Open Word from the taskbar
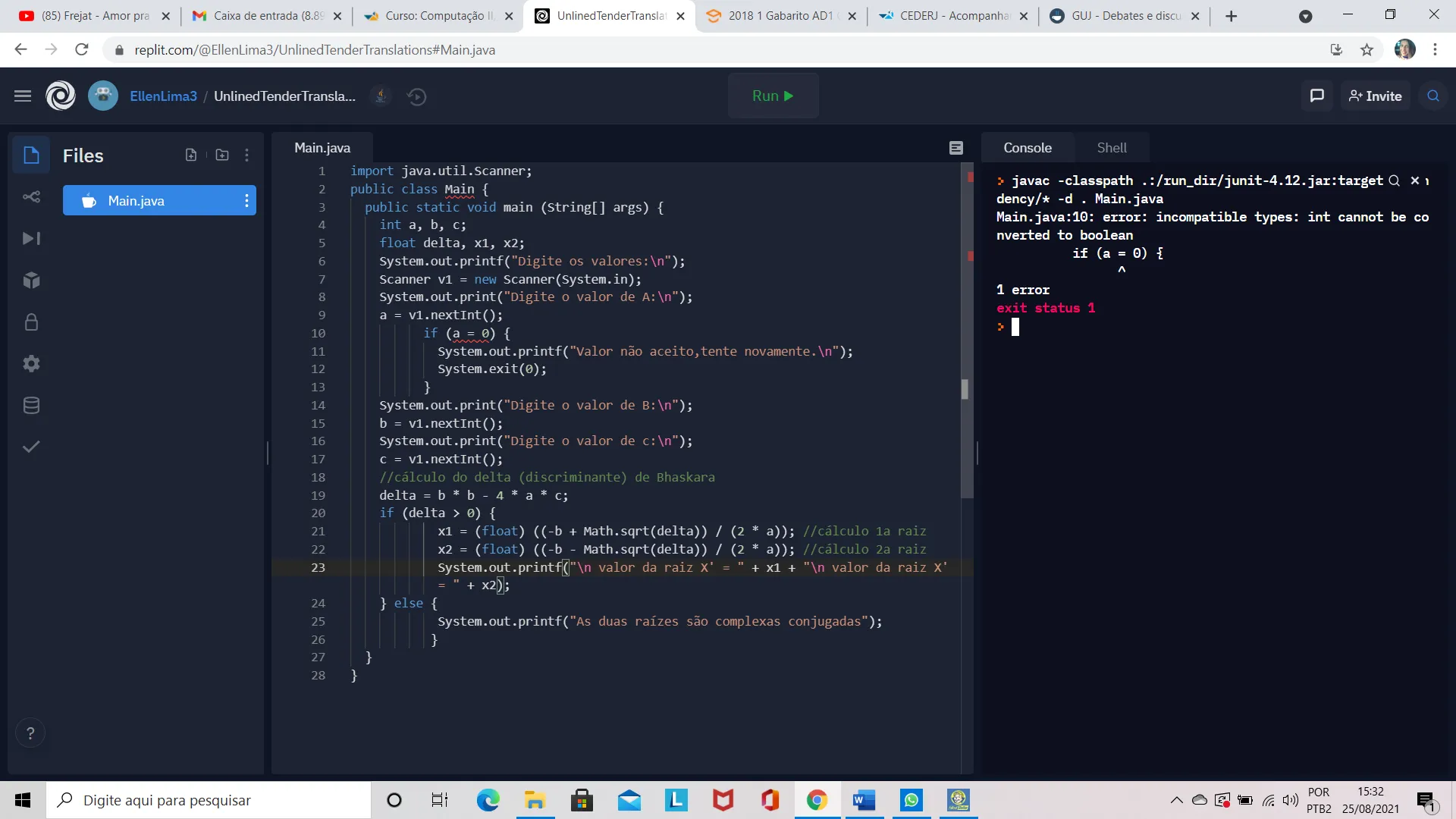This screenshot has width=1456, height=819. click(x=864, y=800)
